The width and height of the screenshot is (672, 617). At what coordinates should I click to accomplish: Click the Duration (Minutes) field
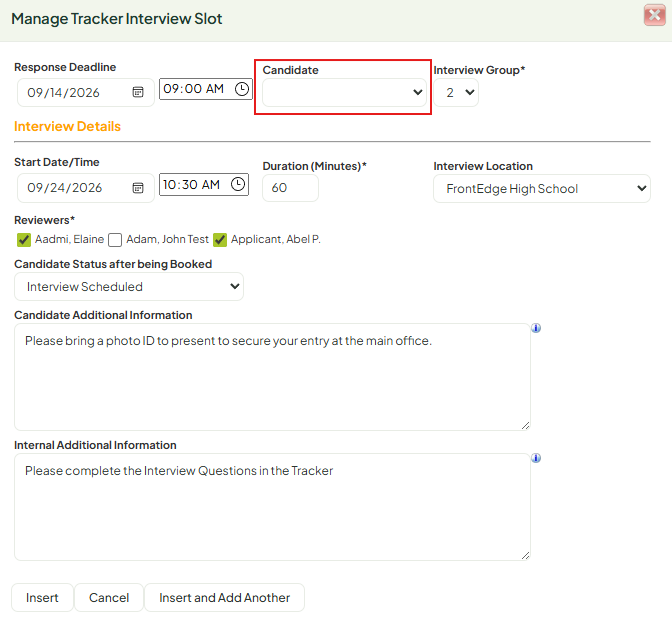290,188
